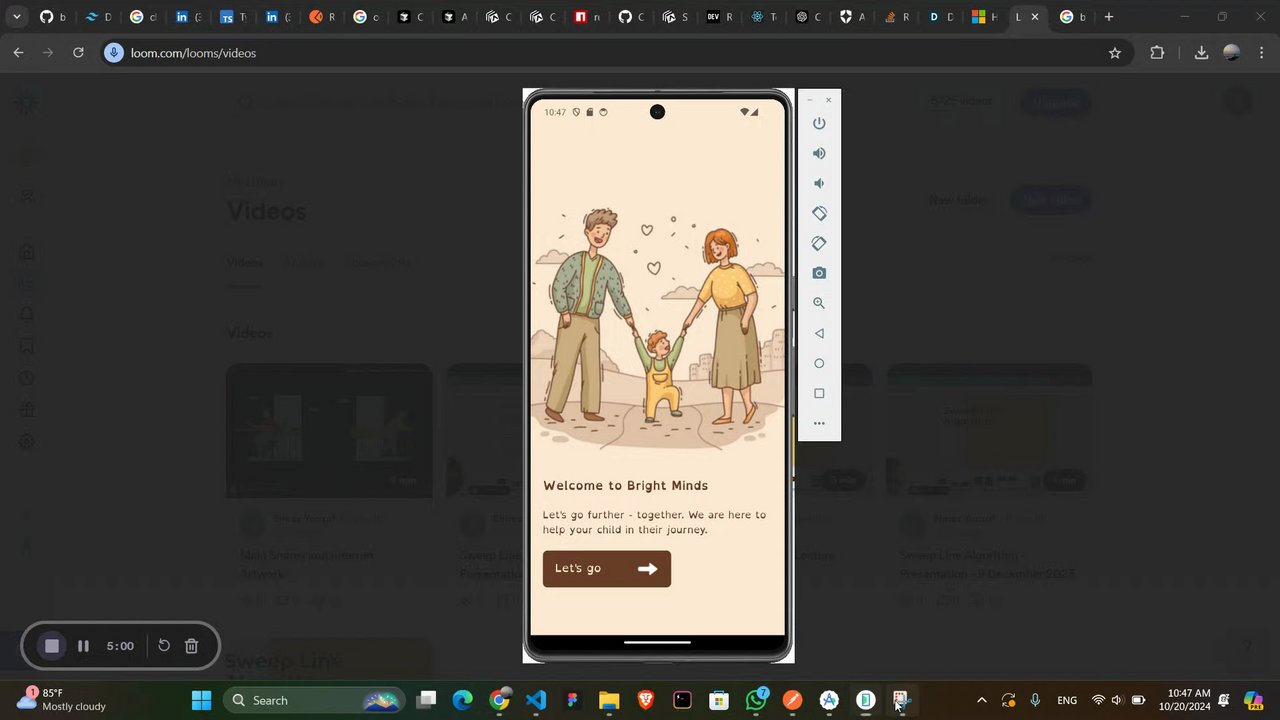
Task: Click the family illustration in the app
Action: [x=657, y=327]
